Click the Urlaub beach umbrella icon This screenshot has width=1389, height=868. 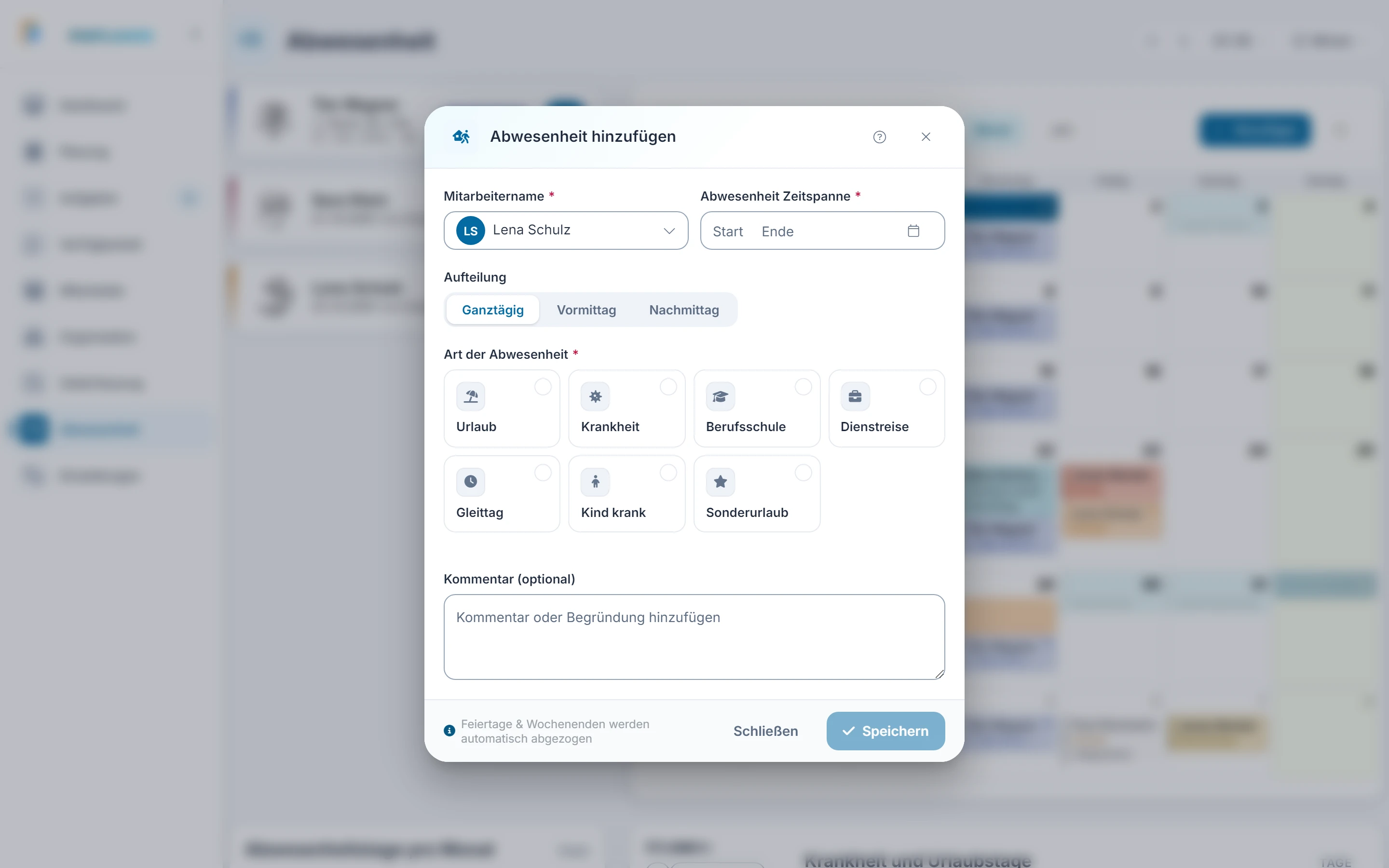(471, 396)
